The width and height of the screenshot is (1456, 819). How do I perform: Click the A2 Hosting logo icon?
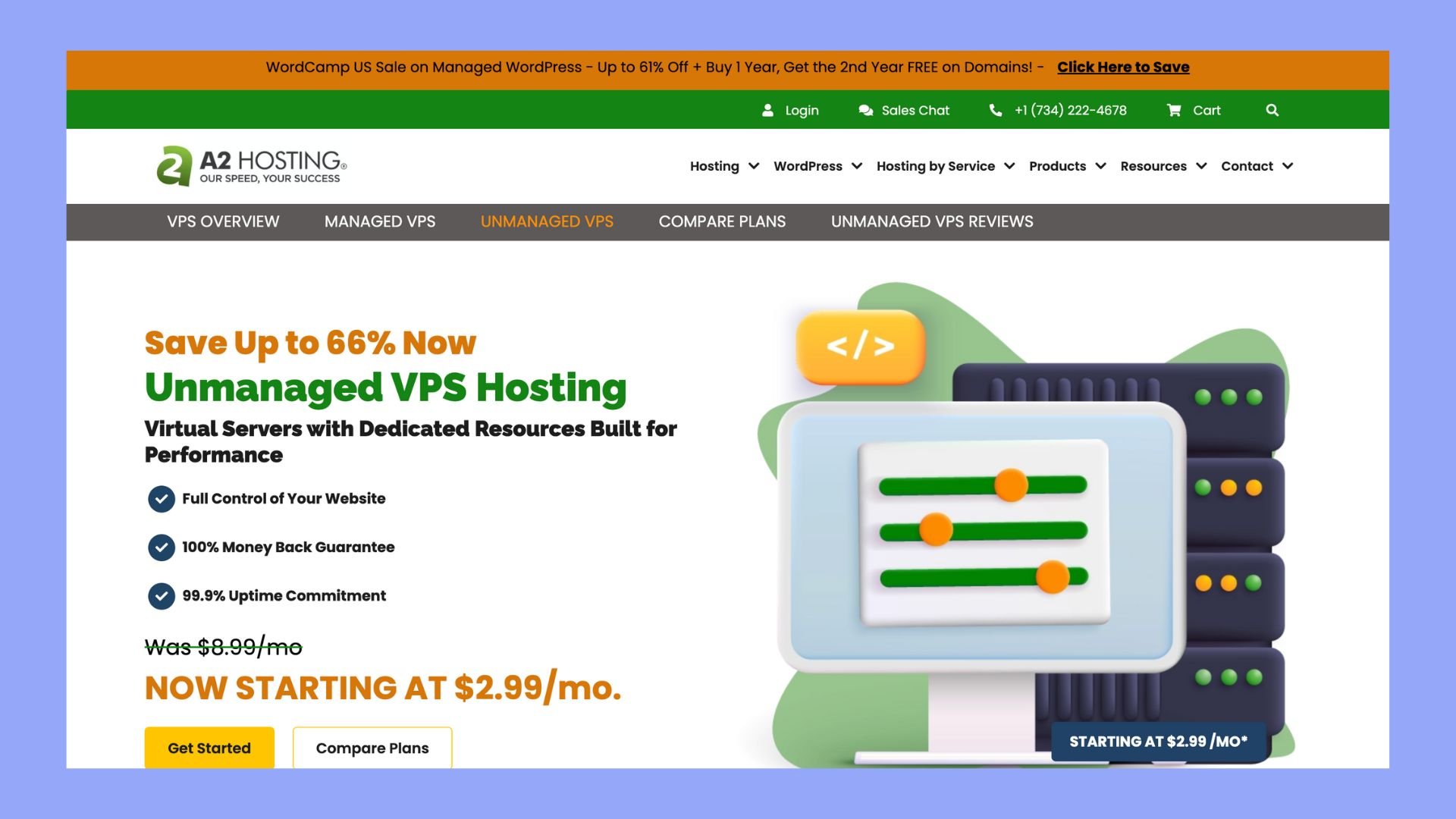(x=171, y=164)
